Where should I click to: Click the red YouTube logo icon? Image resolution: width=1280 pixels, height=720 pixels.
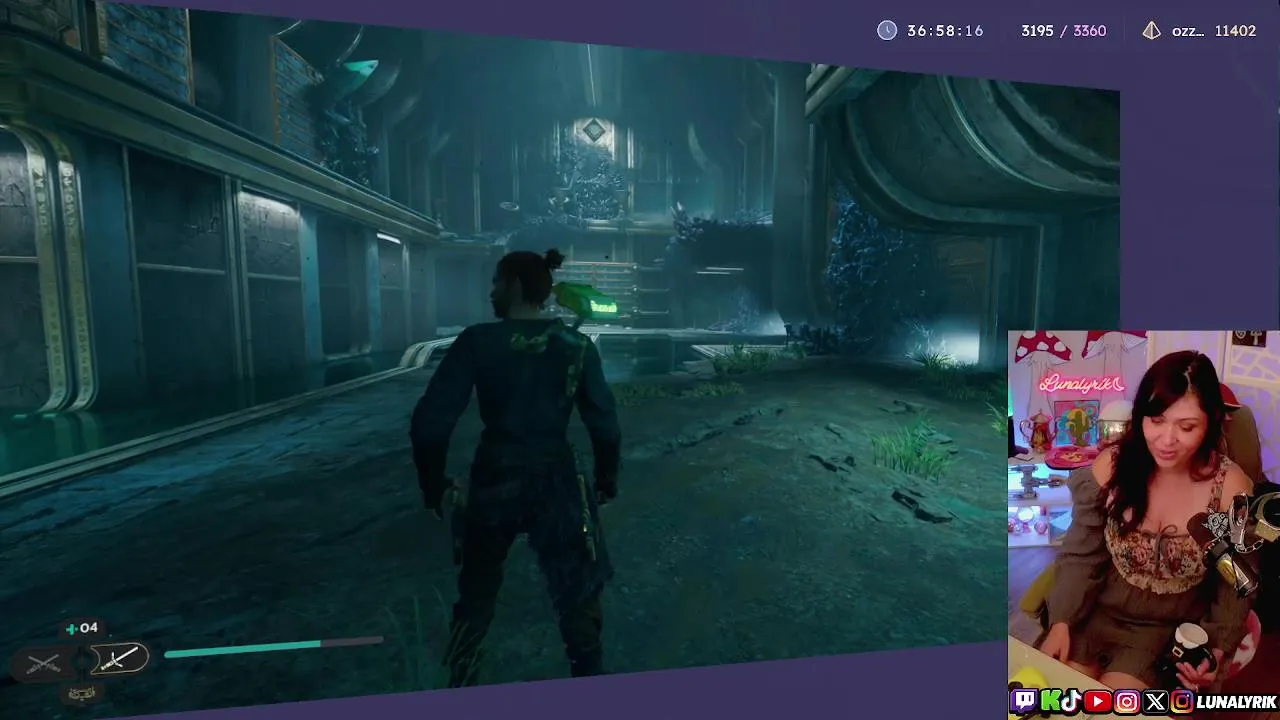[1097, 701]
